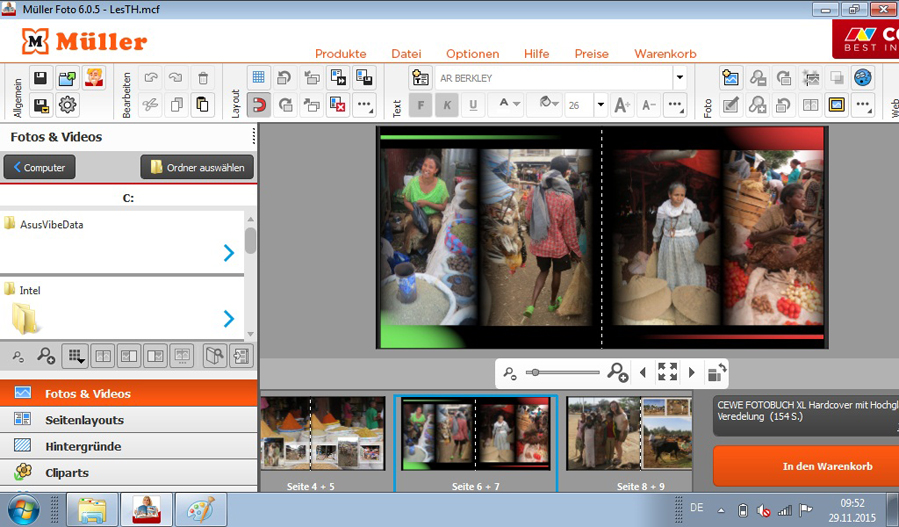Viewport: 899px width, 527px height.
Task: Click the increase font size icon
Action: [x=621, y=105]
